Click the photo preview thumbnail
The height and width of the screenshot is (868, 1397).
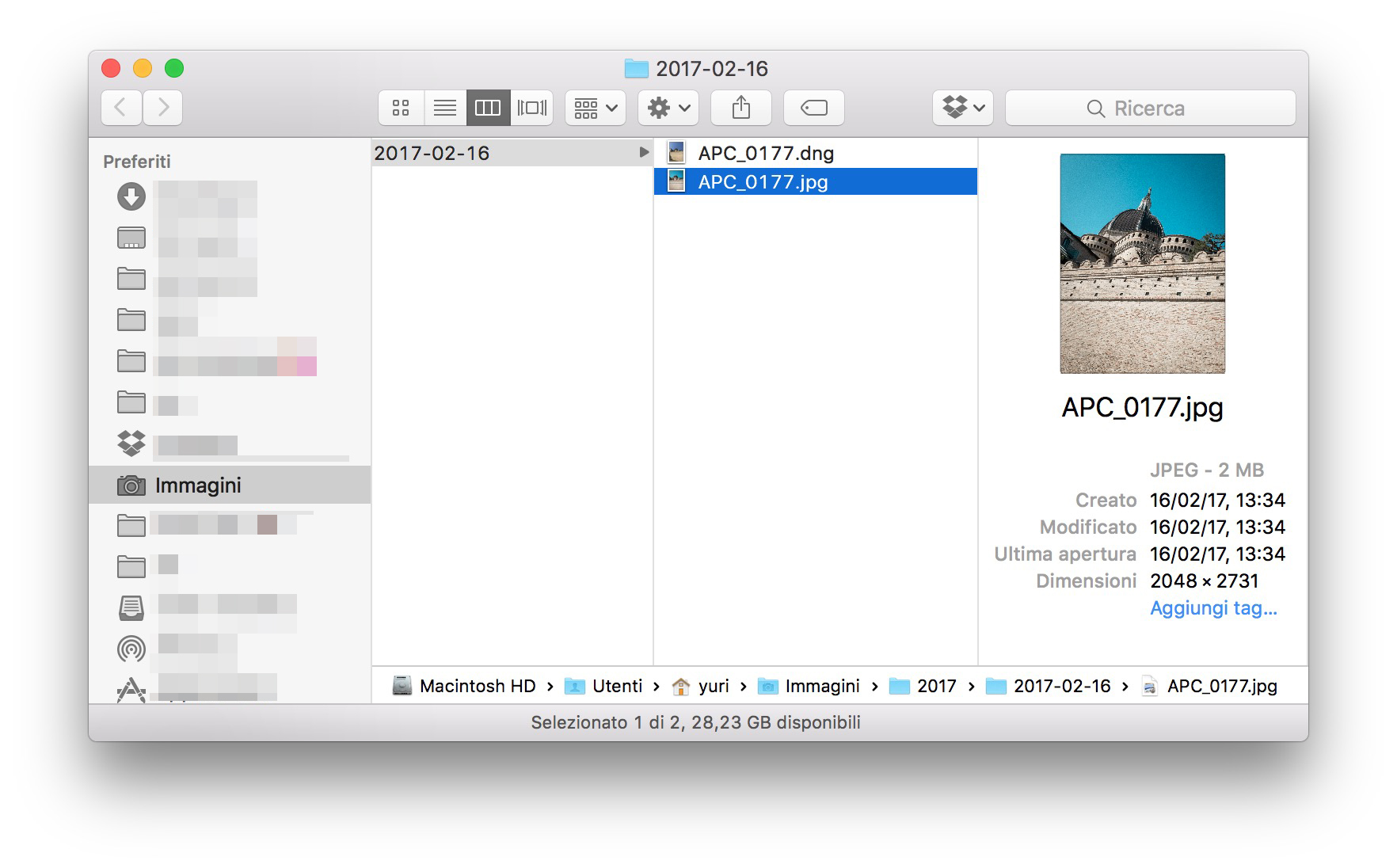click(x=1143, y=264)
